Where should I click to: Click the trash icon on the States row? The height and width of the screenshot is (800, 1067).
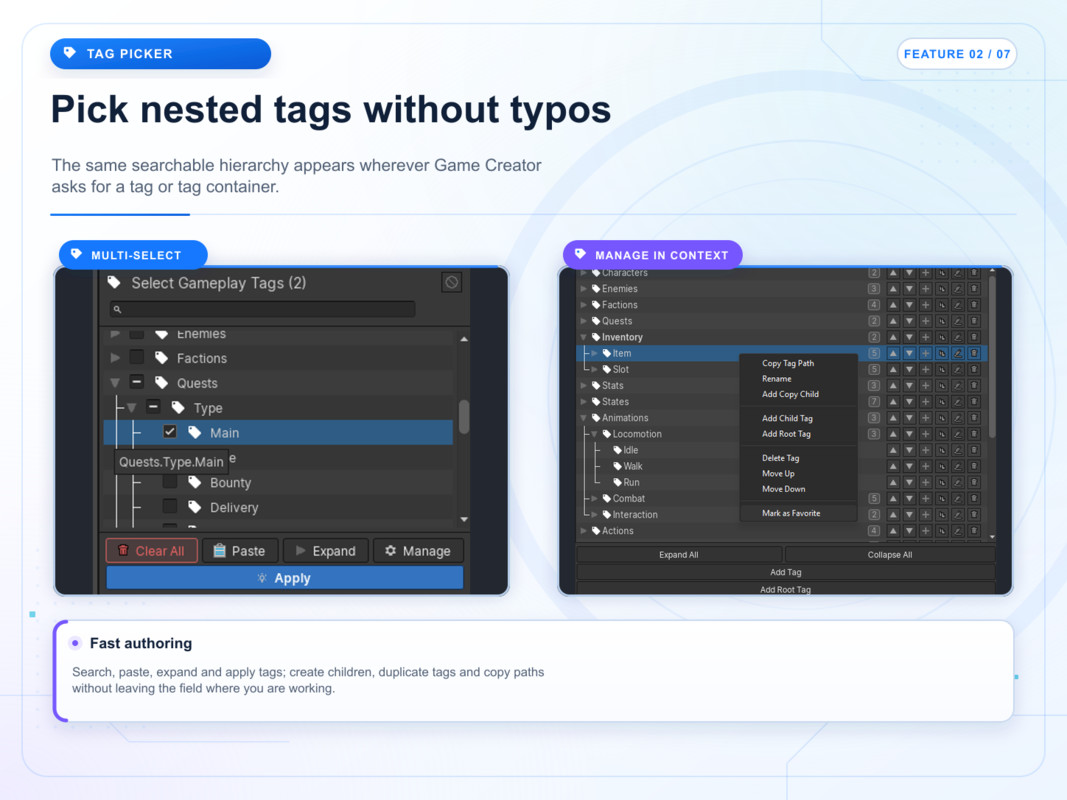pyautogui.click(x=974, y=401)
